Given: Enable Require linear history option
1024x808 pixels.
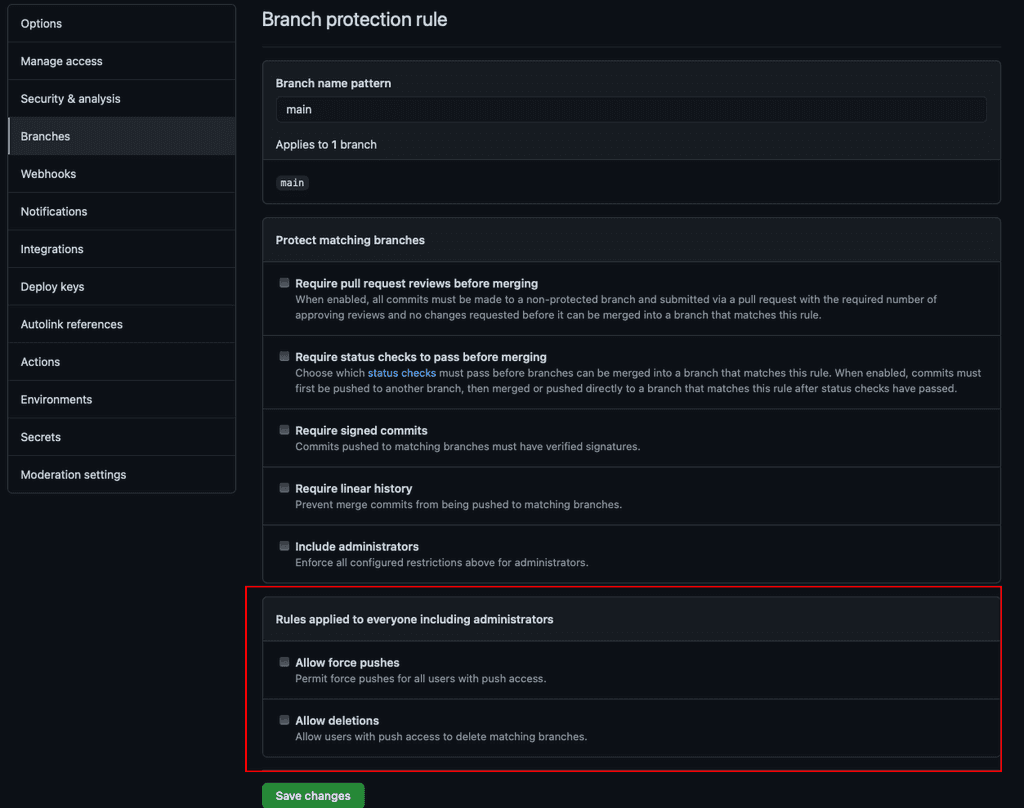Looking at the screenshot, I should (x=285, y=488).
